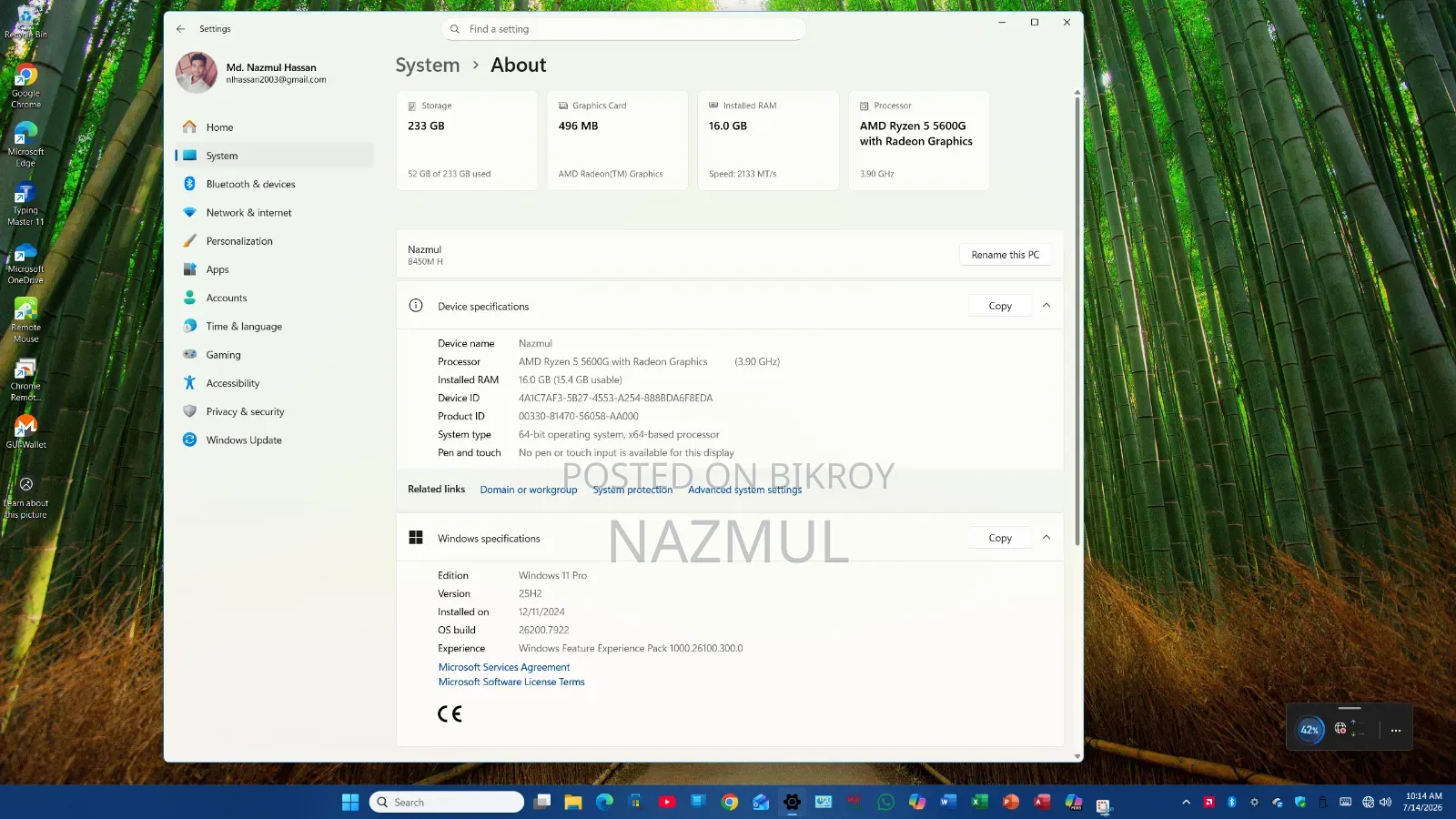Open Word from the taskbar
Image resolution: width=1456 pixels, height=819 pixels.
948,802
